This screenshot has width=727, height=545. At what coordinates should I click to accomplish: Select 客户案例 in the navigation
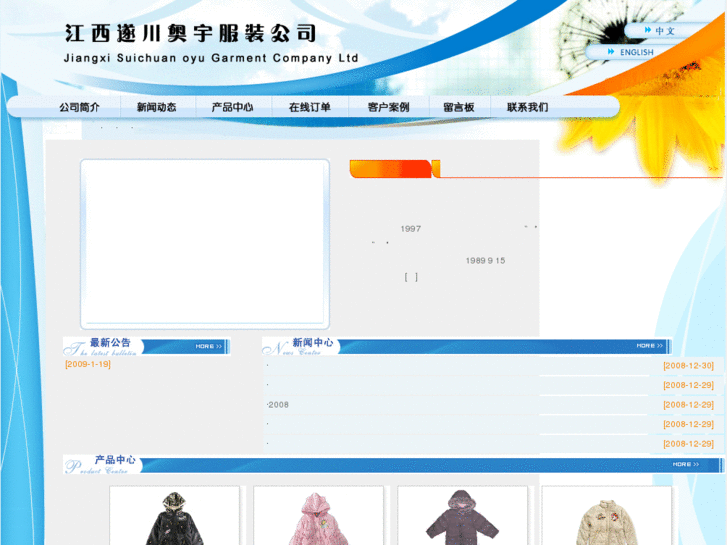pyautogui.click(x=389, y=107)
